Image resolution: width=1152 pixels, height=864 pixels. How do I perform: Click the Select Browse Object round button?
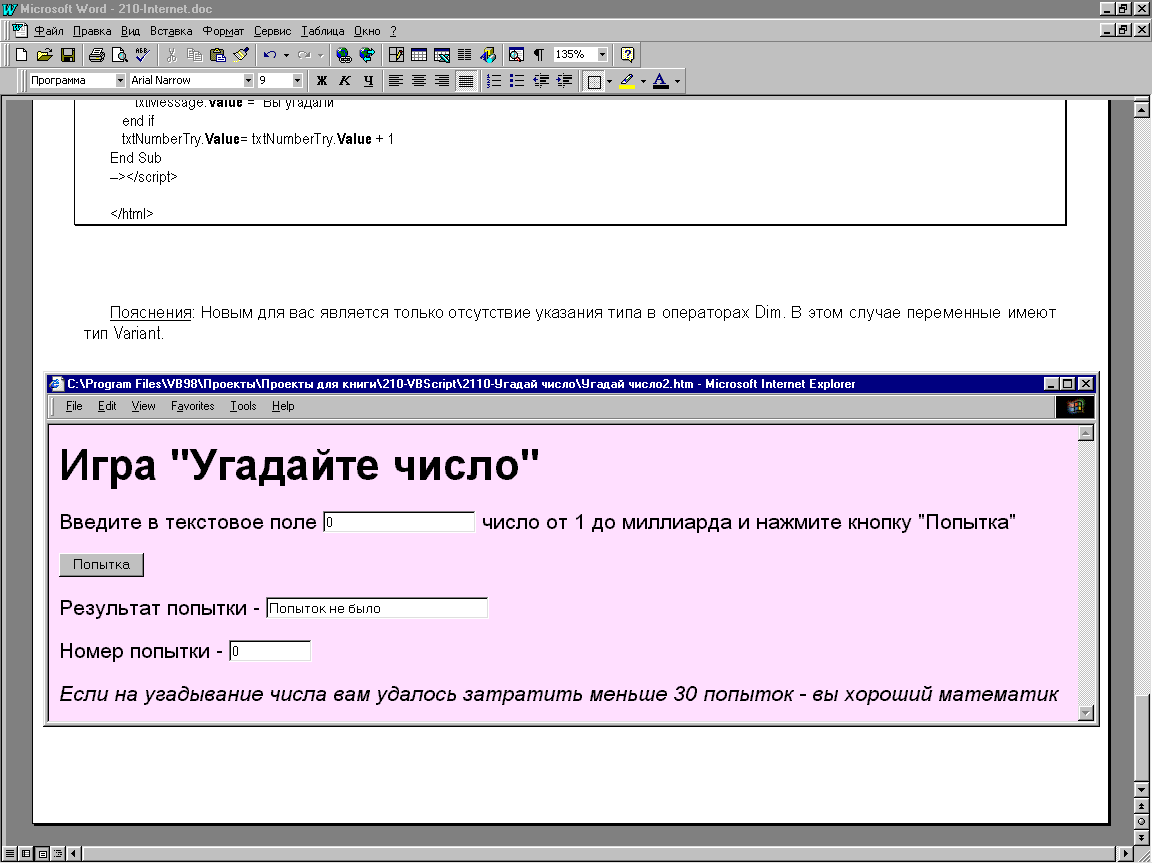coord(1141,821)
